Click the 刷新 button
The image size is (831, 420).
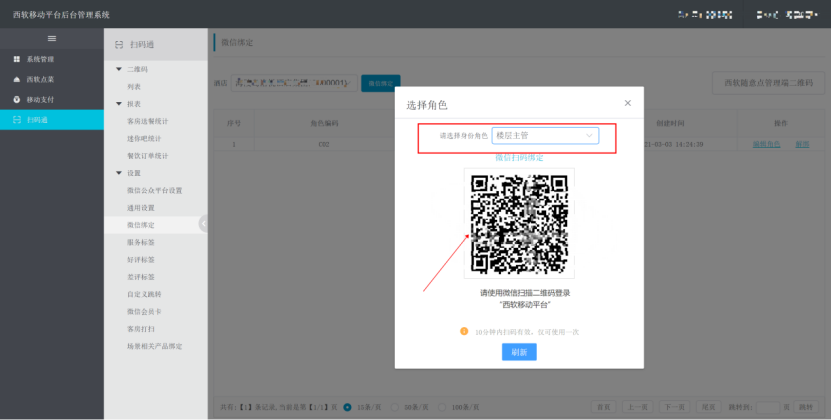519,352
